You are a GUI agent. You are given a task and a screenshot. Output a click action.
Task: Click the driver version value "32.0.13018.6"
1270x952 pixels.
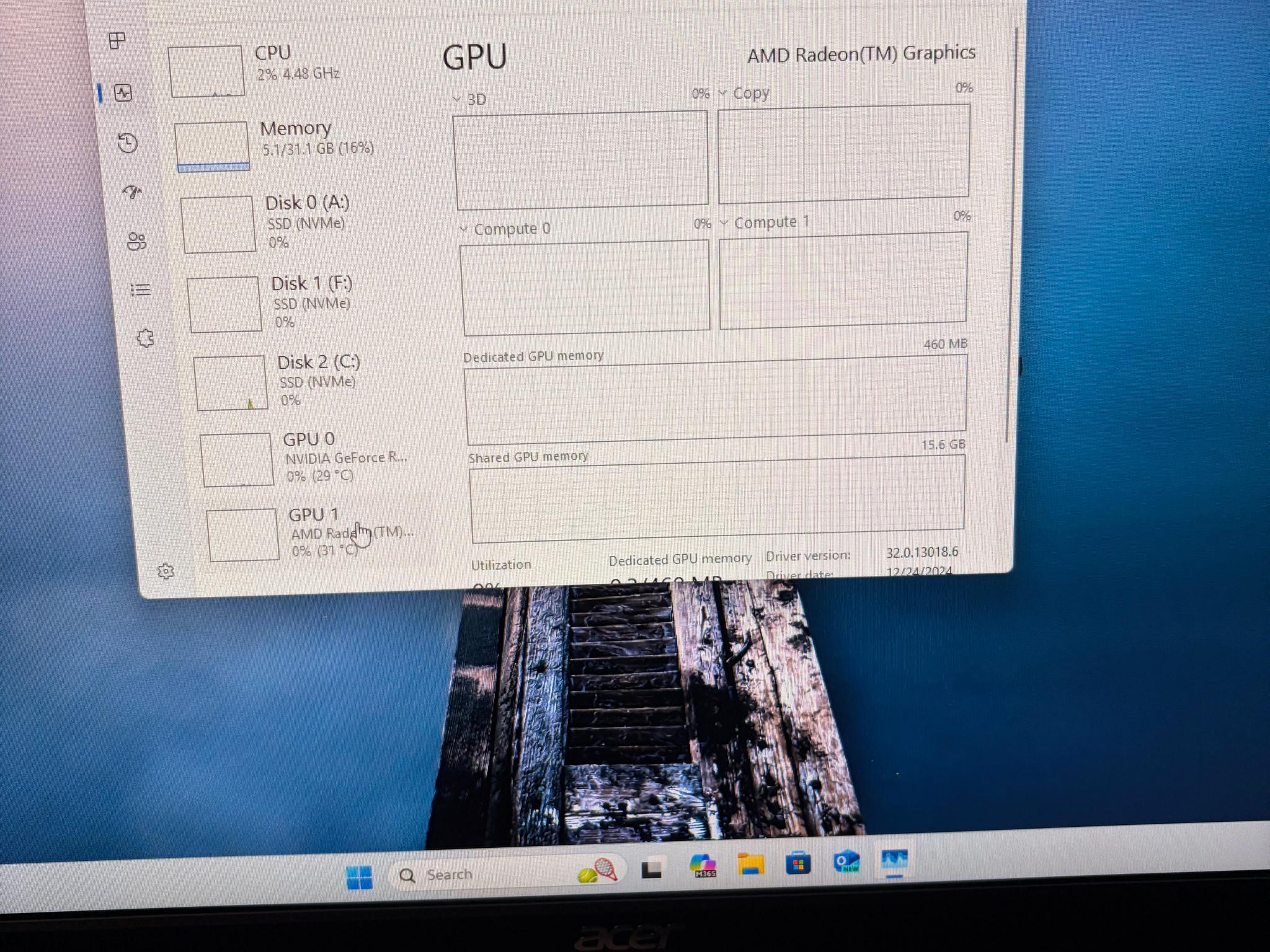[x=922, y=552]
